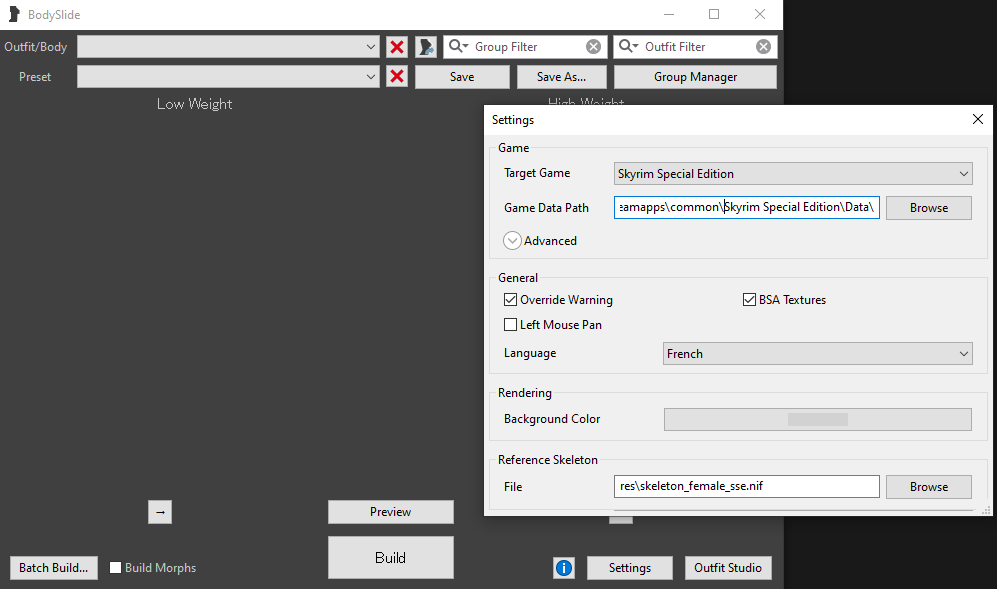This screenshot has width=997, height=589.
Task: Click the Save button
Action: [462, 77]
